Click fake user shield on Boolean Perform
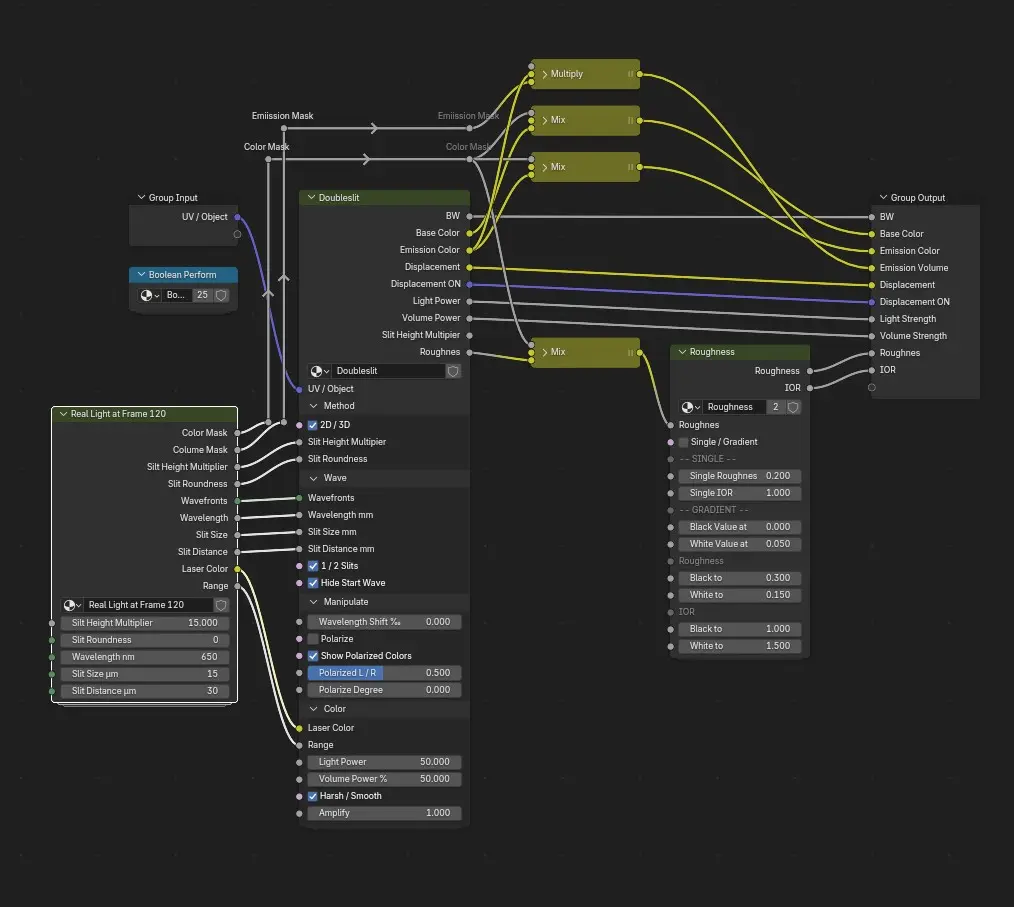This screenshot has height=907, width=1014. 221,295
